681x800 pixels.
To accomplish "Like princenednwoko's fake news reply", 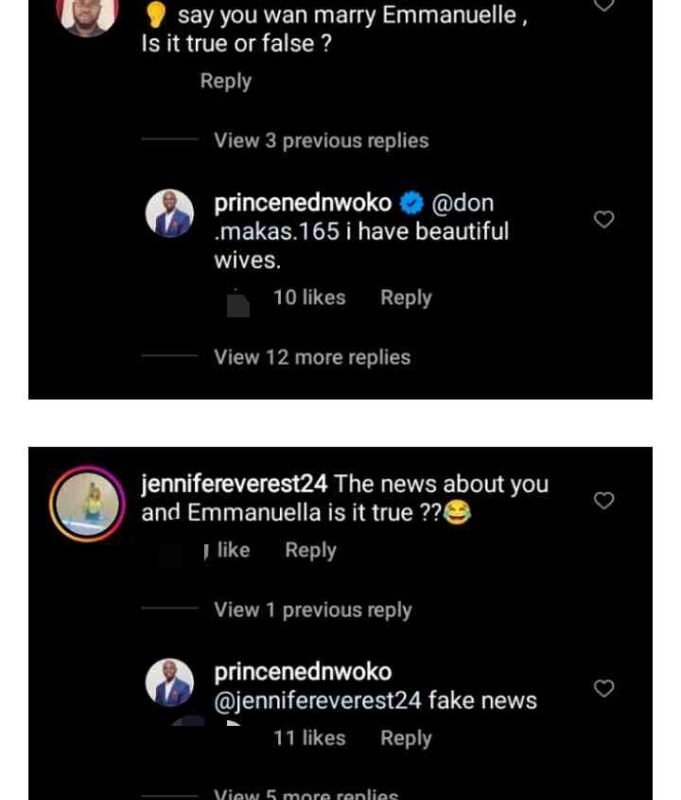I will pos(603,688).
